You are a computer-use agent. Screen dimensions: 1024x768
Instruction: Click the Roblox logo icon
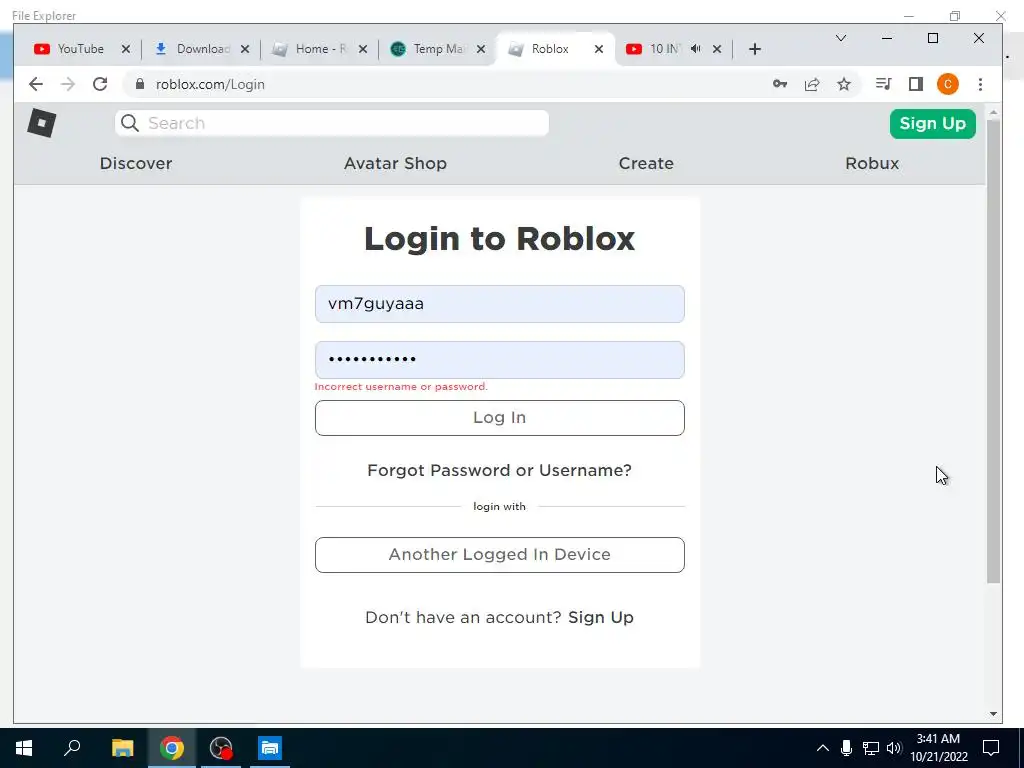tap(42, 123)
